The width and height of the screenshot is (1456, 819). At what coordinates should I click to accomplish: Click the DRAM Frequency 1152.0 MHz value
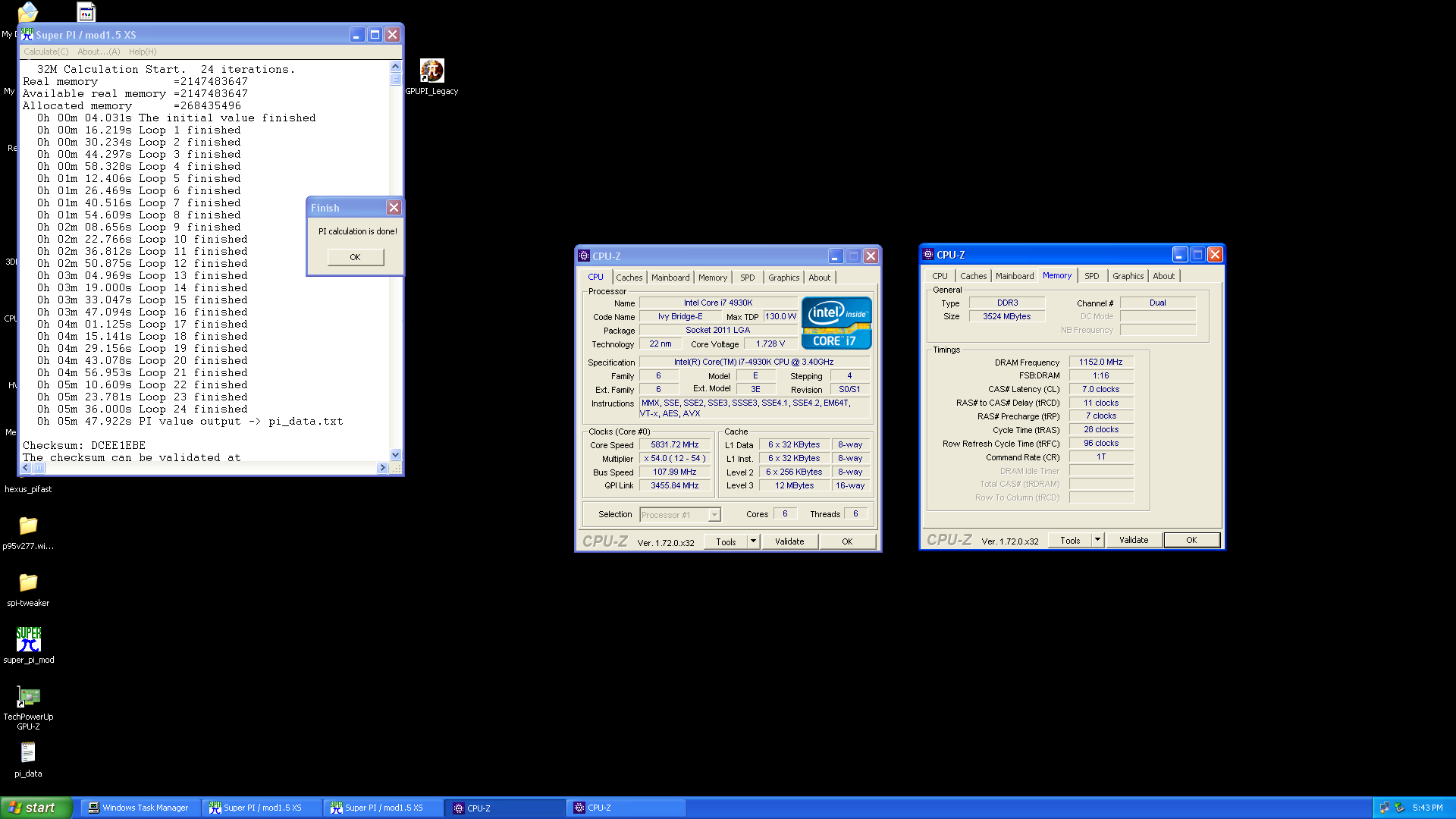pos(1101,362)
